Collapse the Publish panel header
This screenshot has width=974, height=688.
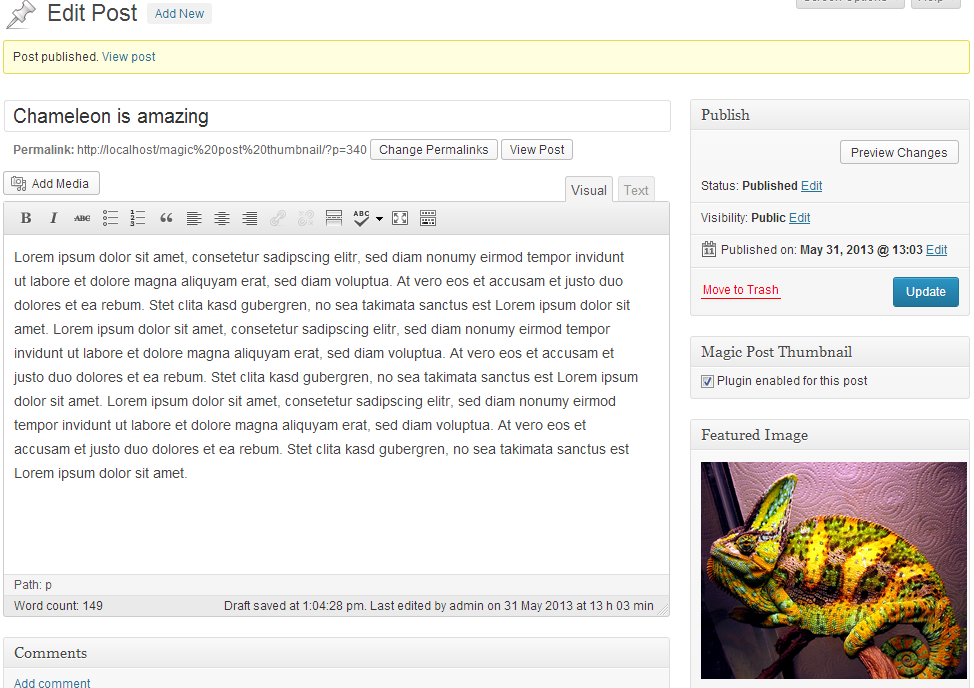tap(829, 115)
